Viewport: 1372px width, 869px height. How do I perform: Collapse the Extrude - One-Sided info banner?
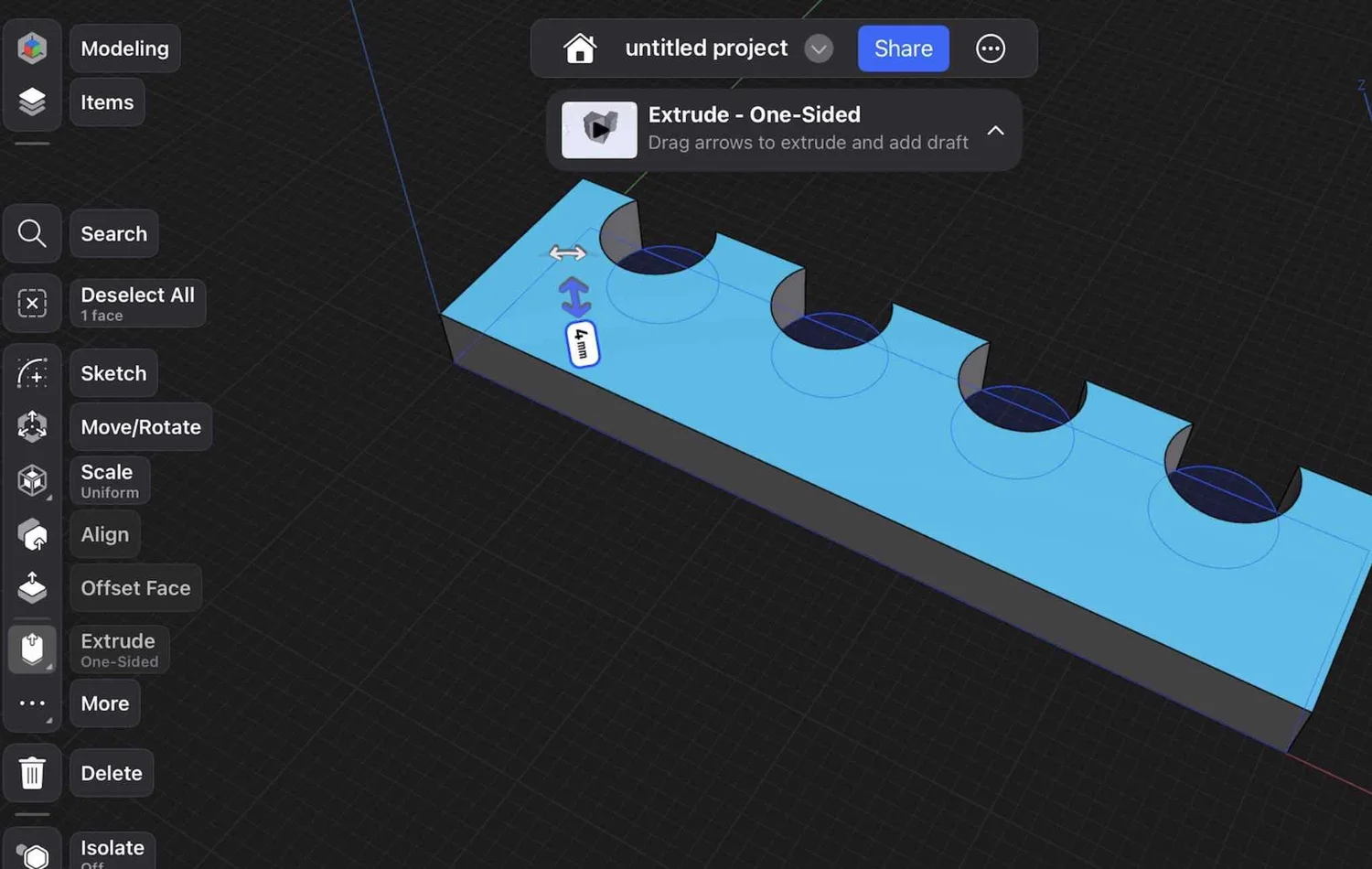[995, 131]
